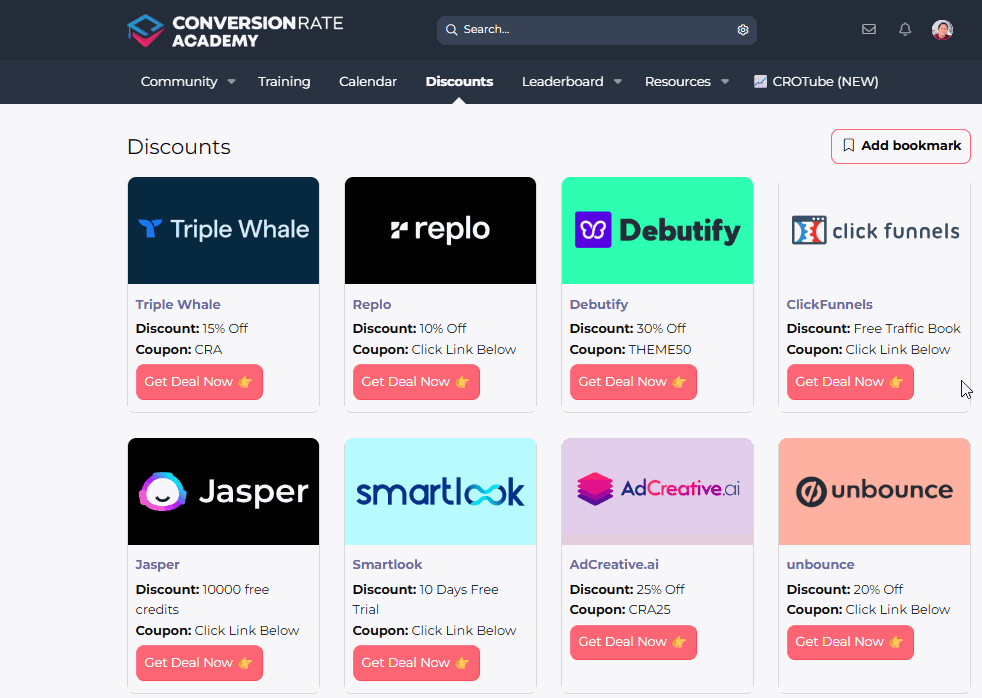The image size is (982, 698).
Task: Expand the Leaderboard dropdown arrow
Action: [618, 81]
